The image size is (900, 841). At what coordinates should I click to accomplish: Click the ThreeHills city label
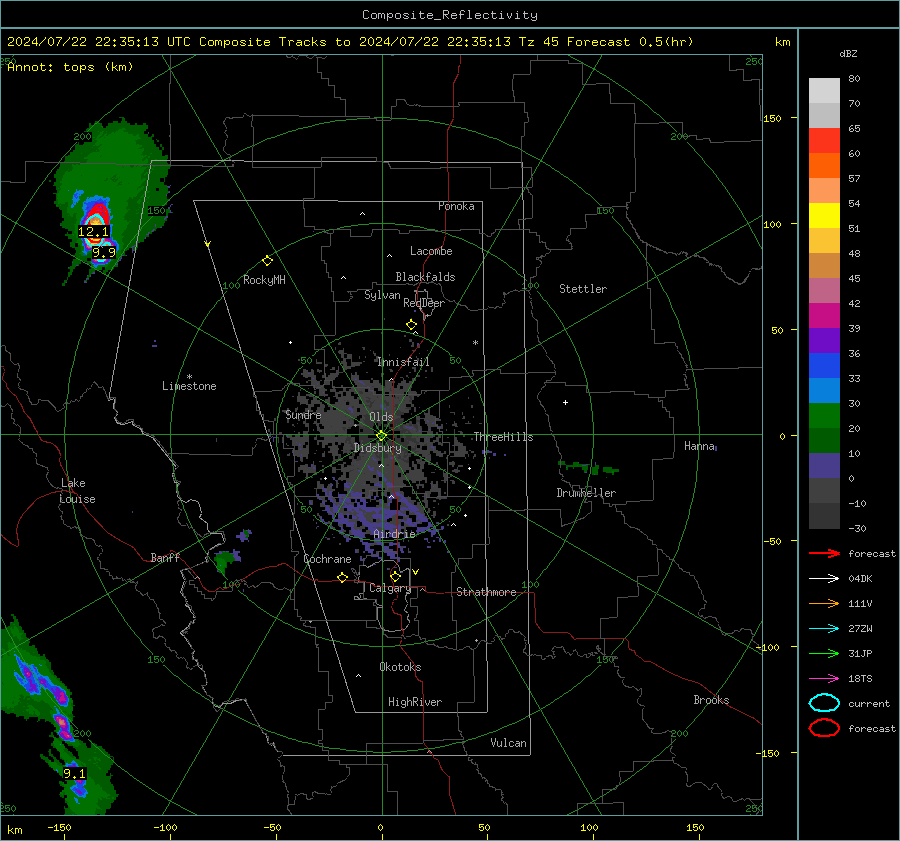pyautogui.click(x=503, y=437)
